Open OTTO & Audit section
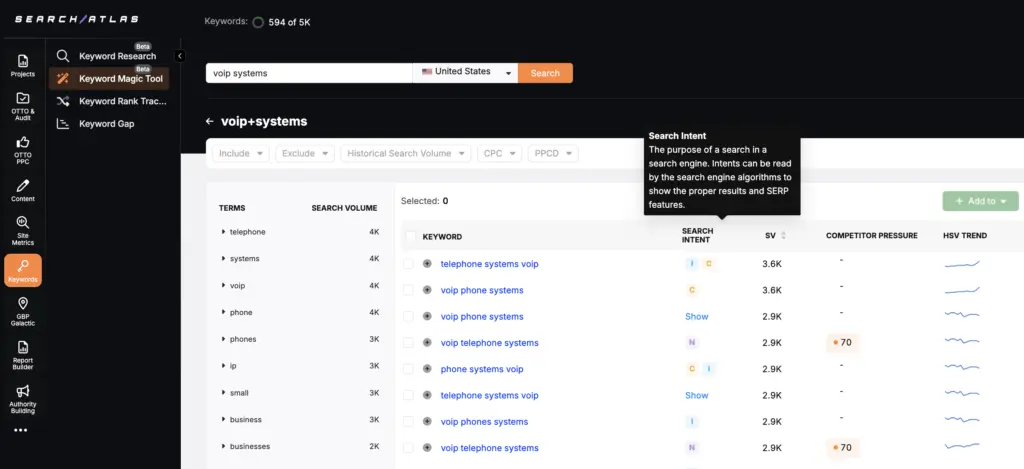The image size is (1024, 469). coord(22,105)
